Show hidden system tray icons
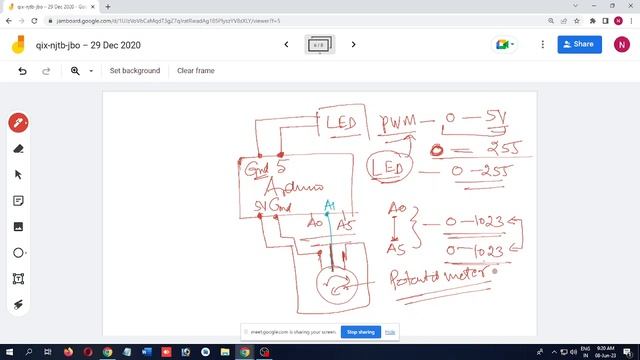640x360 pixels. point(554,352)
